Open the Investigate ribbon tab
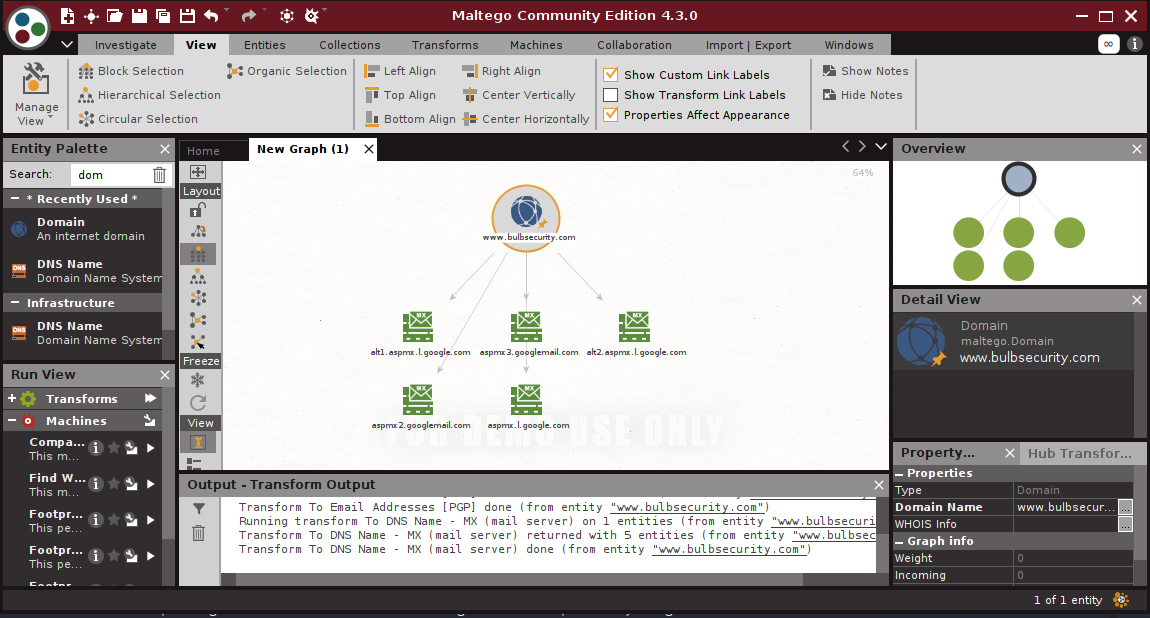The height and width of the screenshot is (618, 1150). [125, 45]
